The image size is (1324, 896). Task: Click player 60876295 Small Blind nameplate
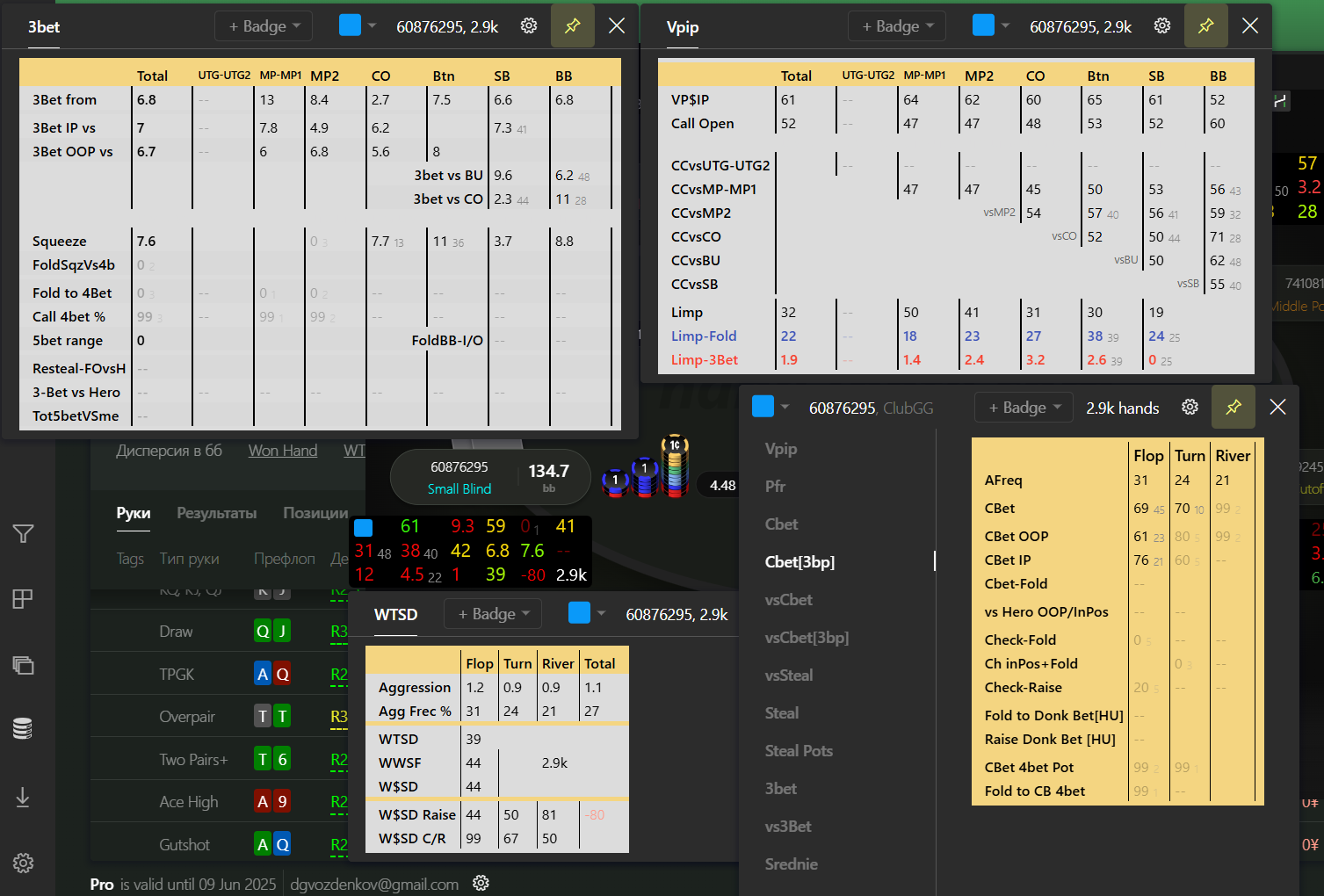pyautogui.click(x=492, y=478)
